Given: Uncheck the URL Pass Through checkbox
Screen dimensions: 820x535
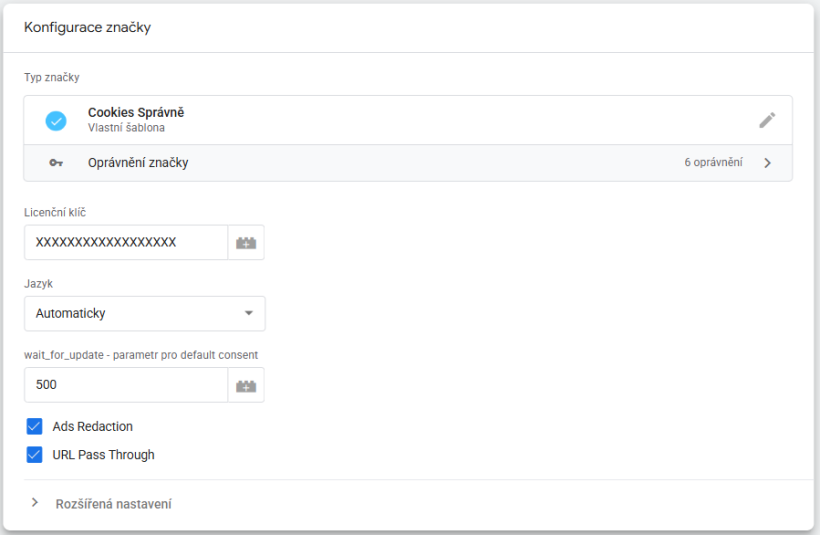Looking at the screenshot, I should pos(34,455).
